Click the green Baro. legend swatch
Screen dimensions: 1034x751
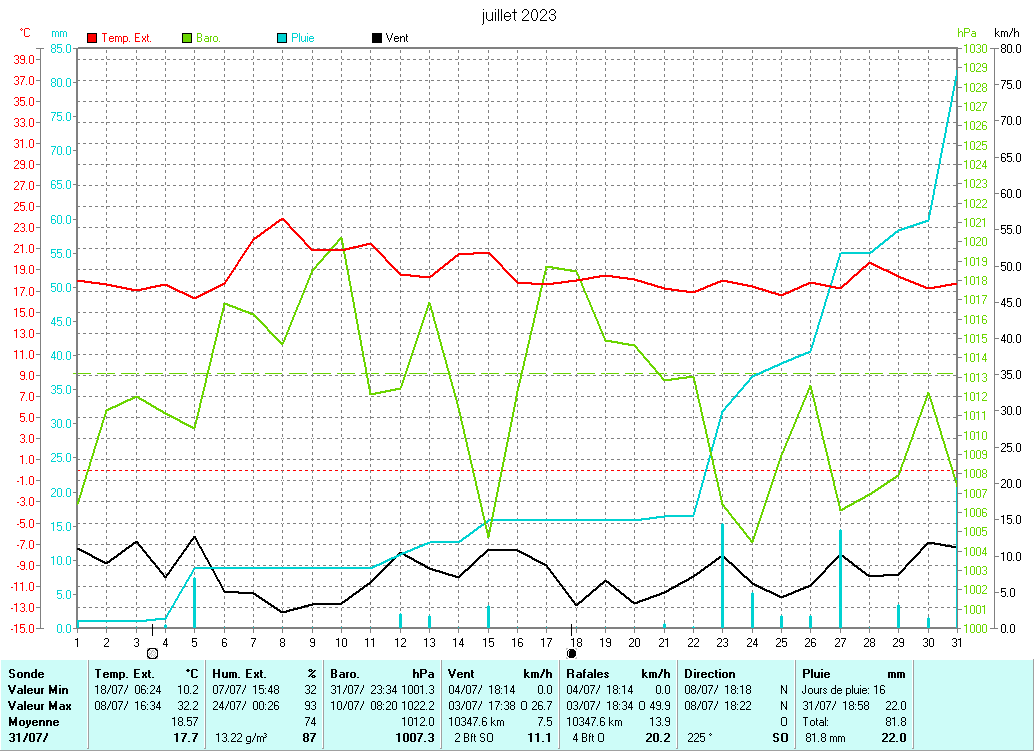pyautogui.click(x=187, y=38)
